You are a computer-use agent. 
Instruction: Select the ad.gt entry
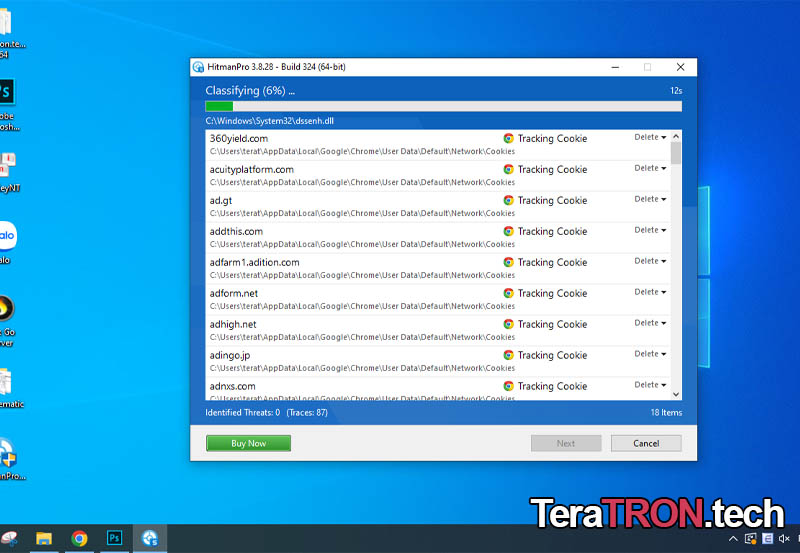click(x=438, y=207)
